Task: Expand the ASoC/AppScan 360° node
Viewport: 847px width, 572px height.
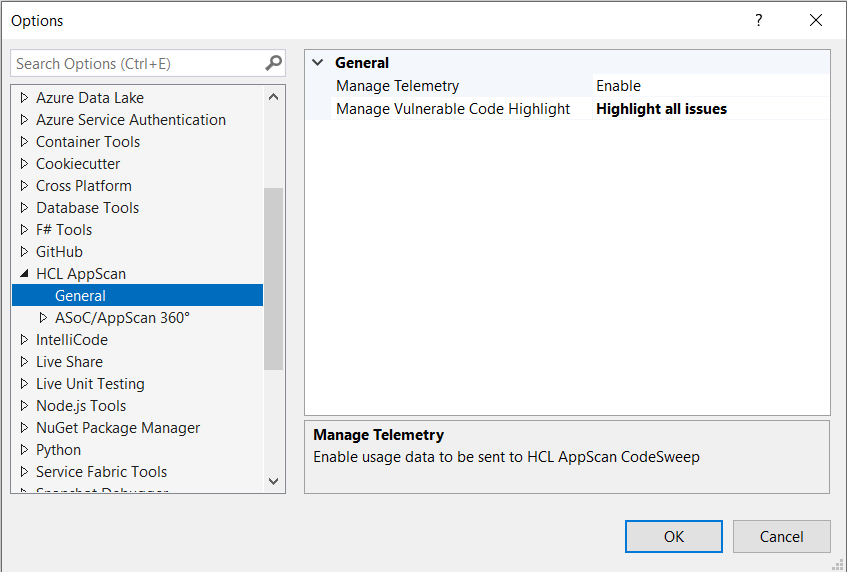Action: [43, 318]
